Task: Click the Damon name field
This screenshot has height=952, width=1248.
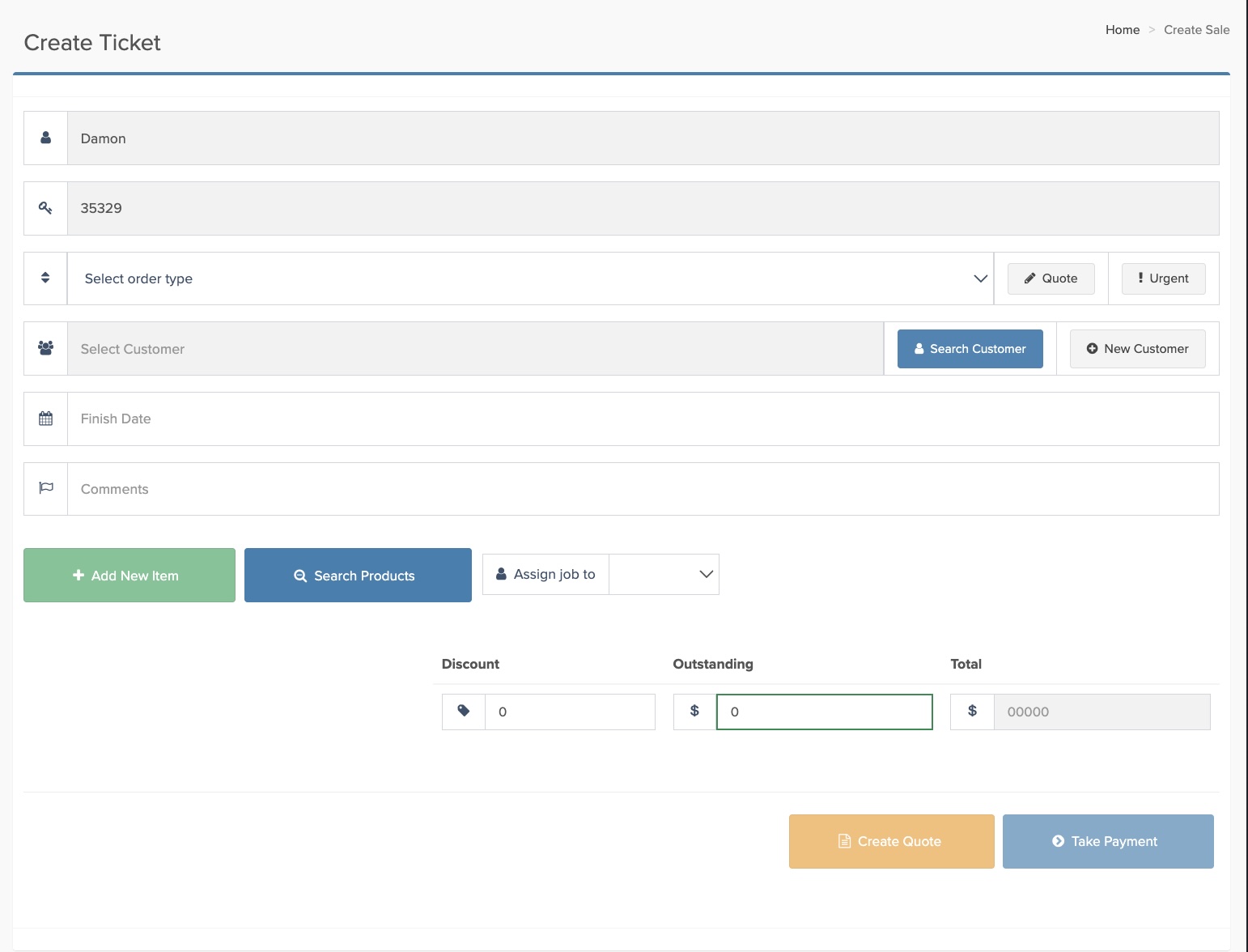Action: [643, 138]
